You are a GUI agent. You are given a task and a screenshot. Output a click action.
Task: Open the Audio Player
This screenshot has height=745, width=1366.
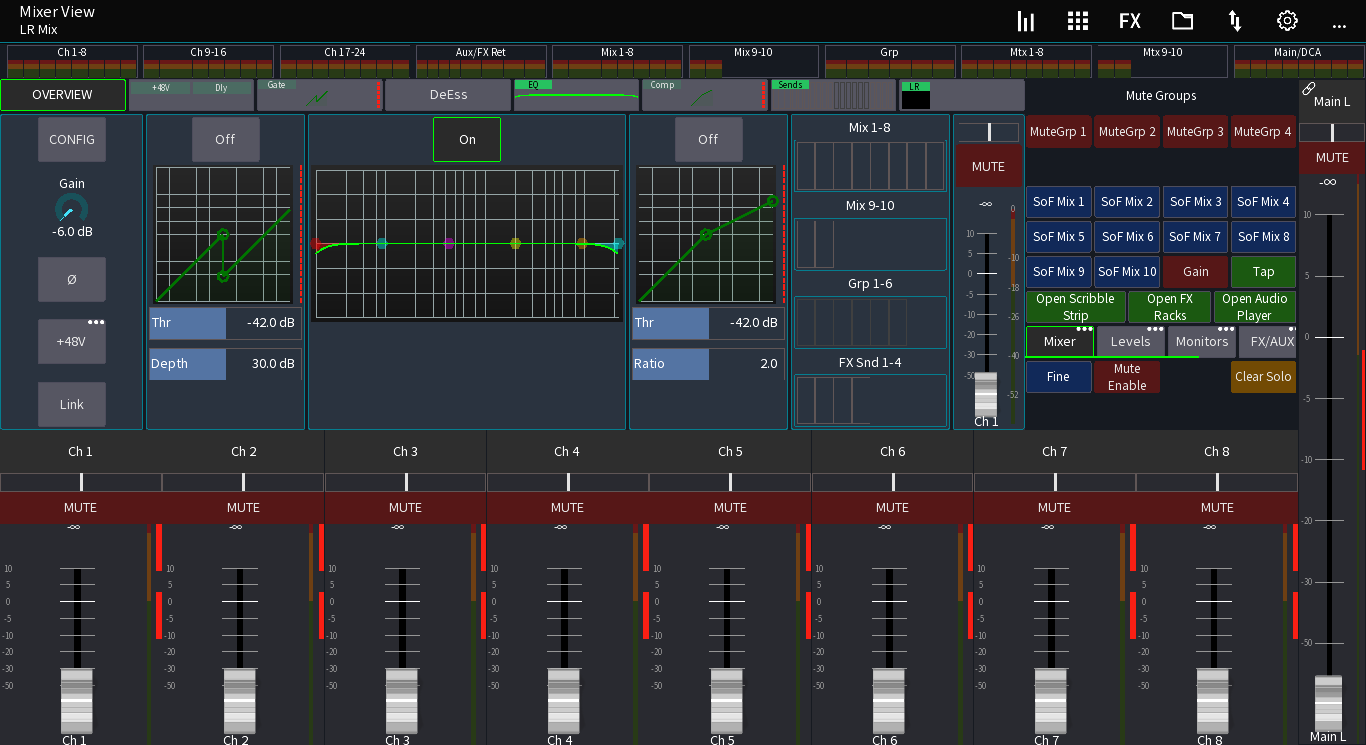coord(1255,306)
